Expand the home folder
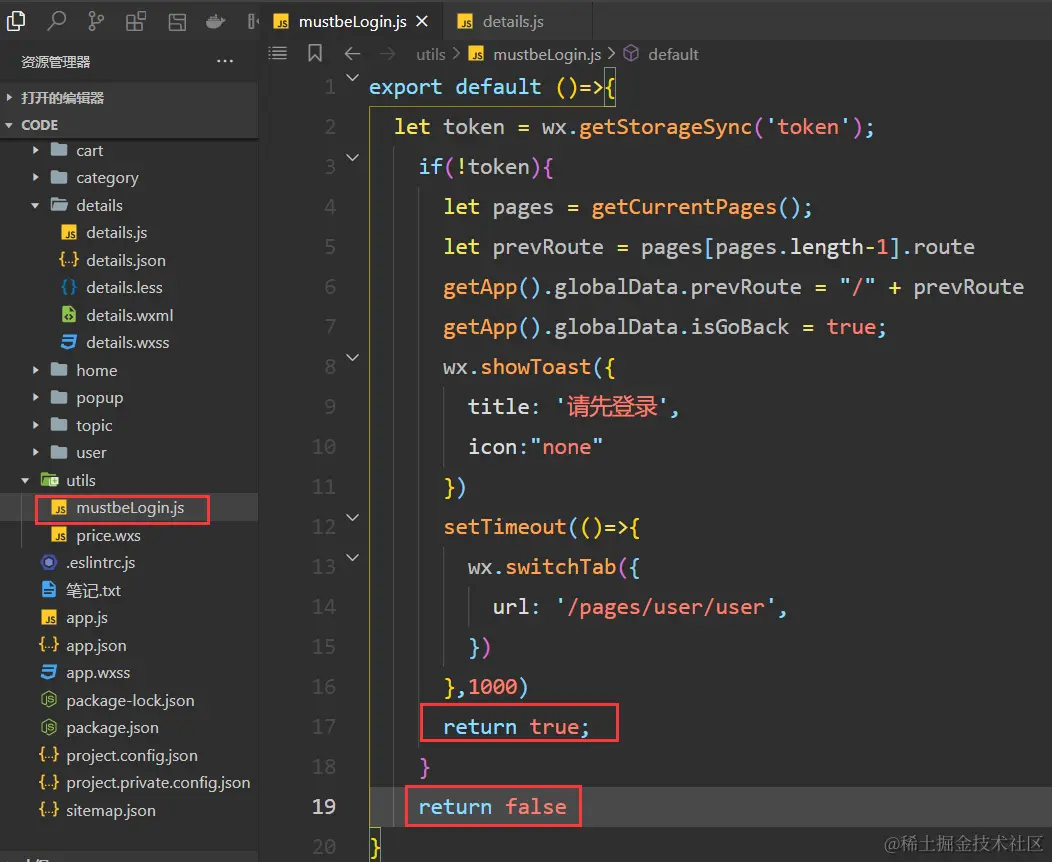1052x862 pixels. pyautogui.click(x=129, y=370)
